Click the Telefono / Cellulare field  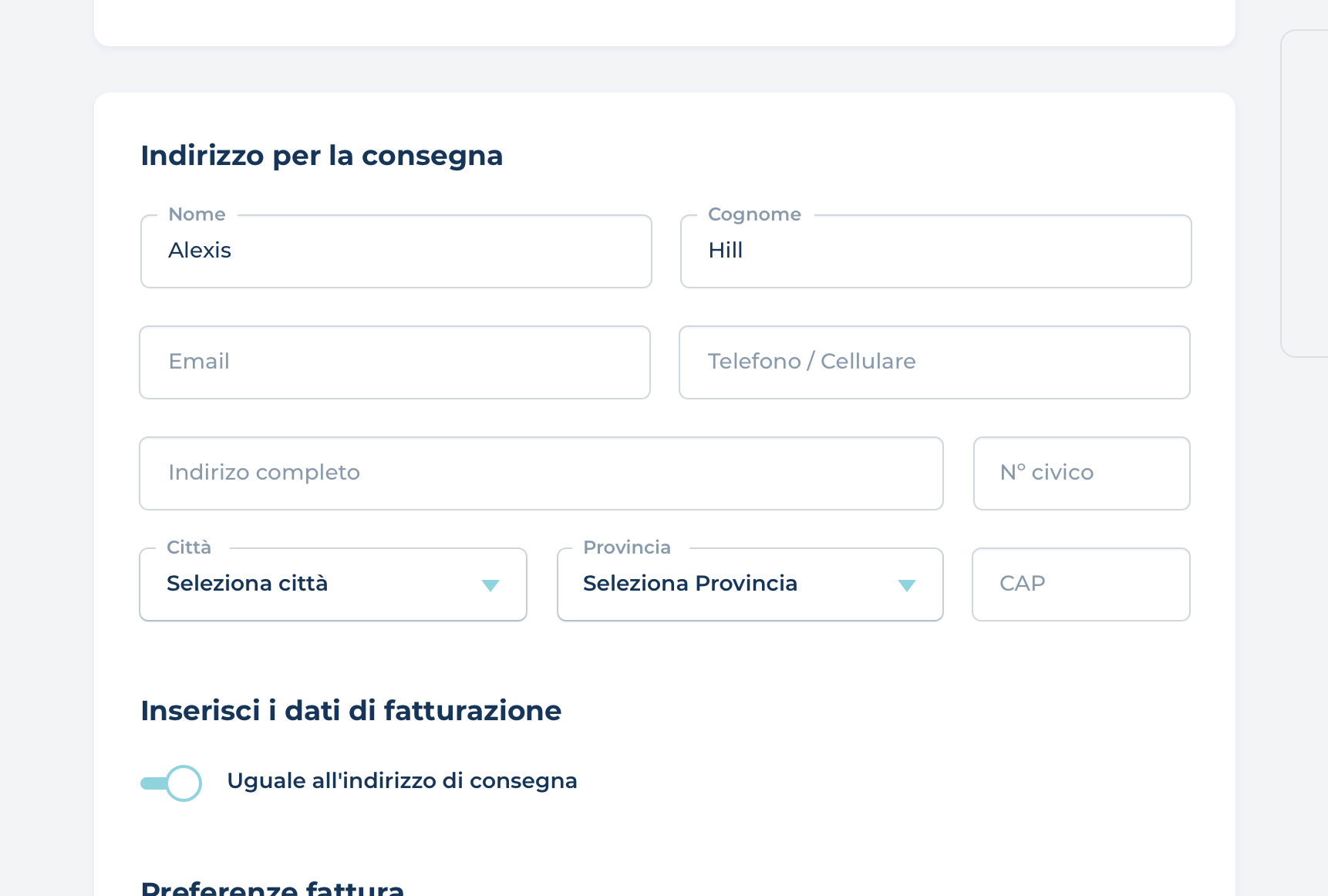[935, 362]
